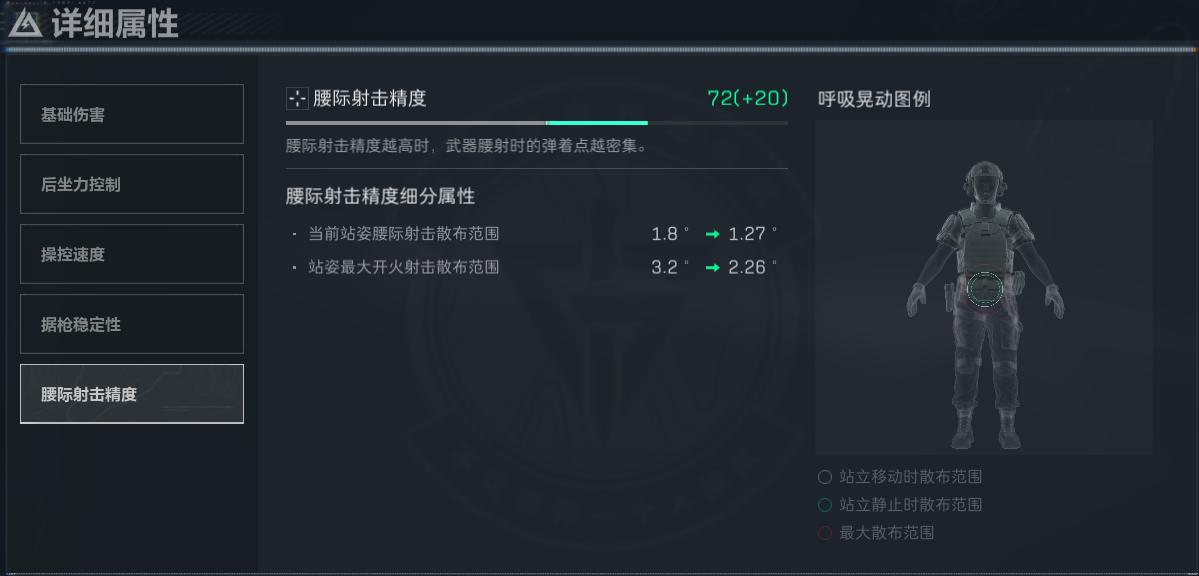Click the green circle for 站立静止时散布范围
The width and height of the screenshot is (1199, 576).
824,505
